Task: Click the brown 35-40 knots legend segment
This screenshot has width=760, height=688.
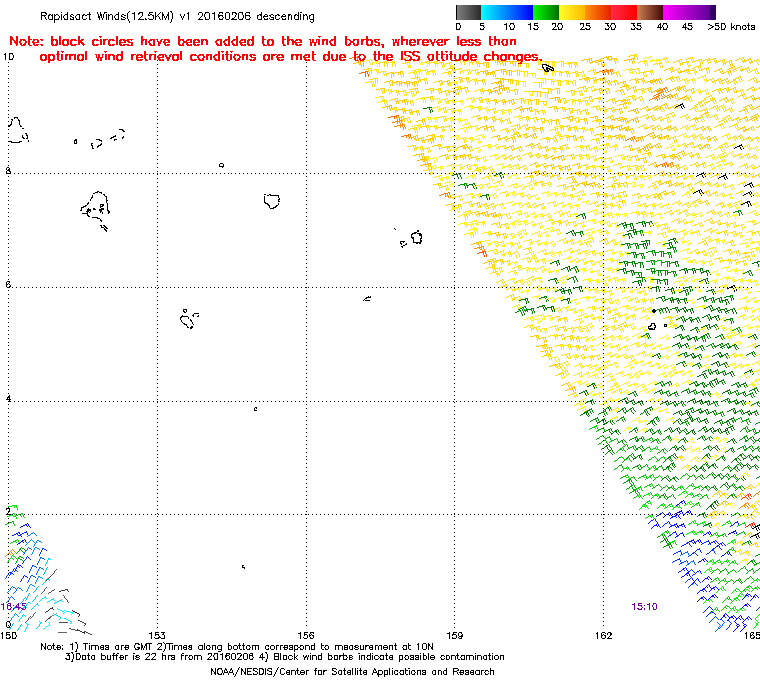Action: [650, 12]
